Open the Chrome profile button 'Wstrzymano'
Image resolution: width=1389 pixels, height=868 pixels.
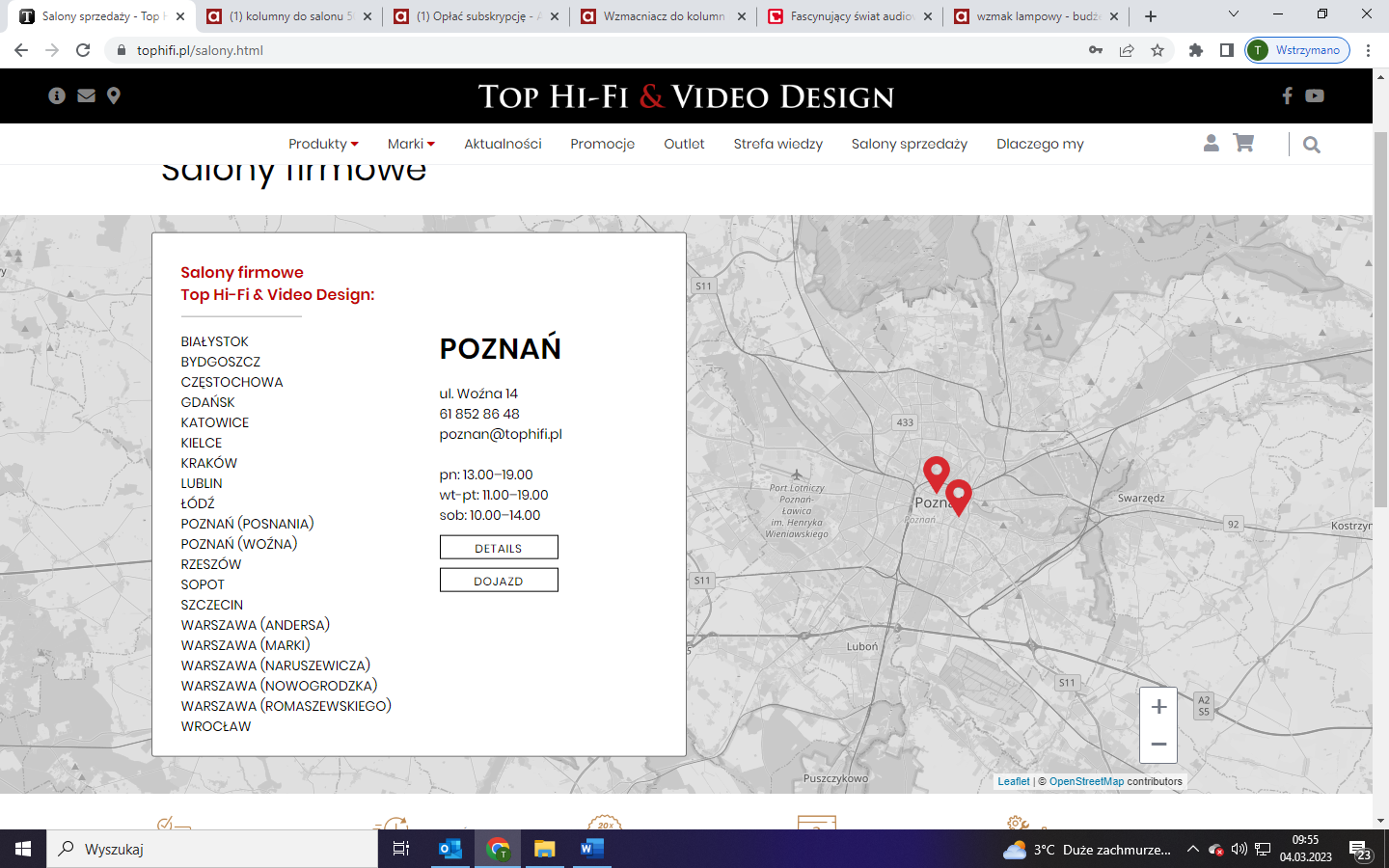pos(1297,50)
